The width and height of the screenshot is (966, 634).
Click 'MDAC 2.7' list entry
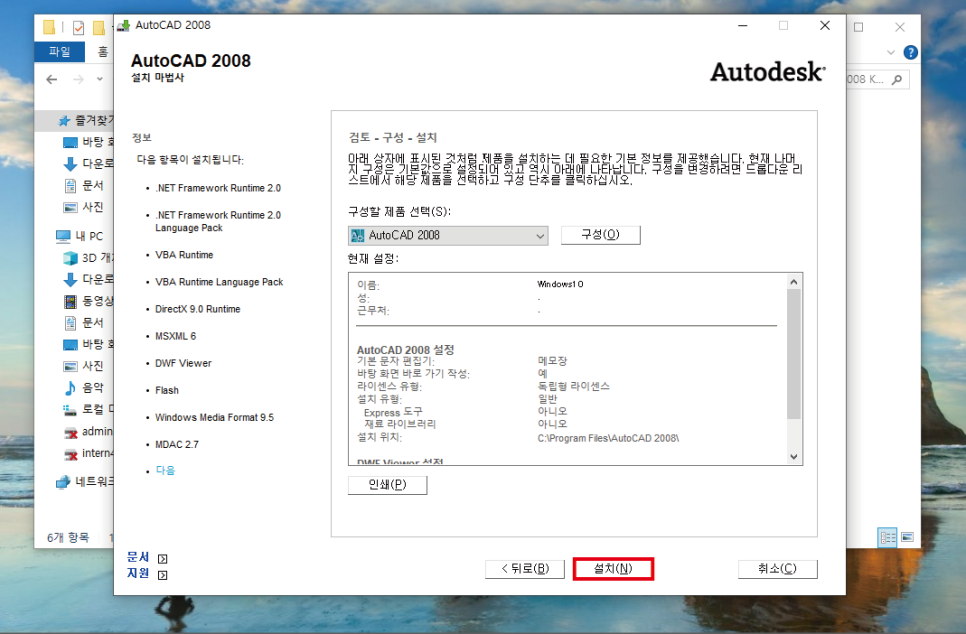(177, 444)
